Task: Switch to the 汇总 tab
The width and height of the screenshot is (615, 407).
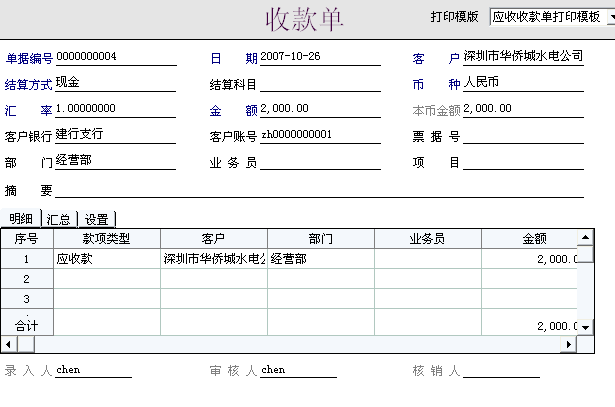Action: pyautogui.click(x=59, y=219)
